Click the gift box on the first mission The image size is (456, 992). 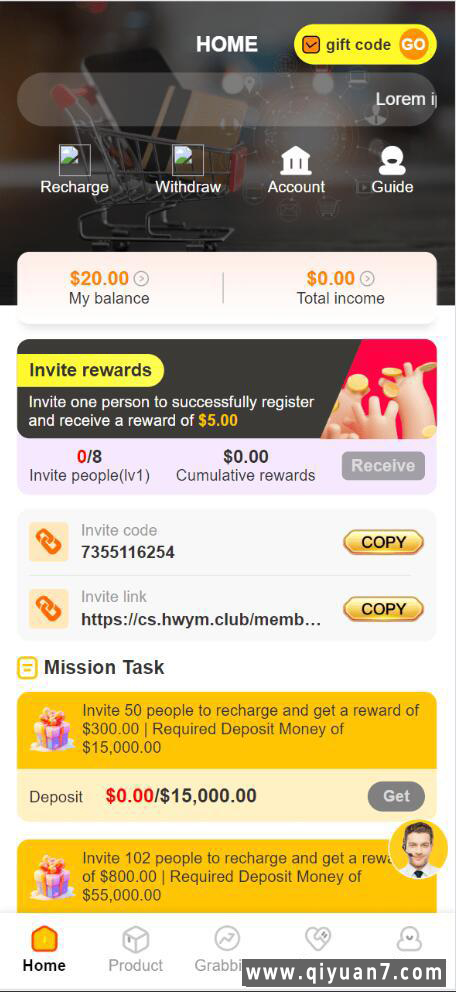[52, 729]
